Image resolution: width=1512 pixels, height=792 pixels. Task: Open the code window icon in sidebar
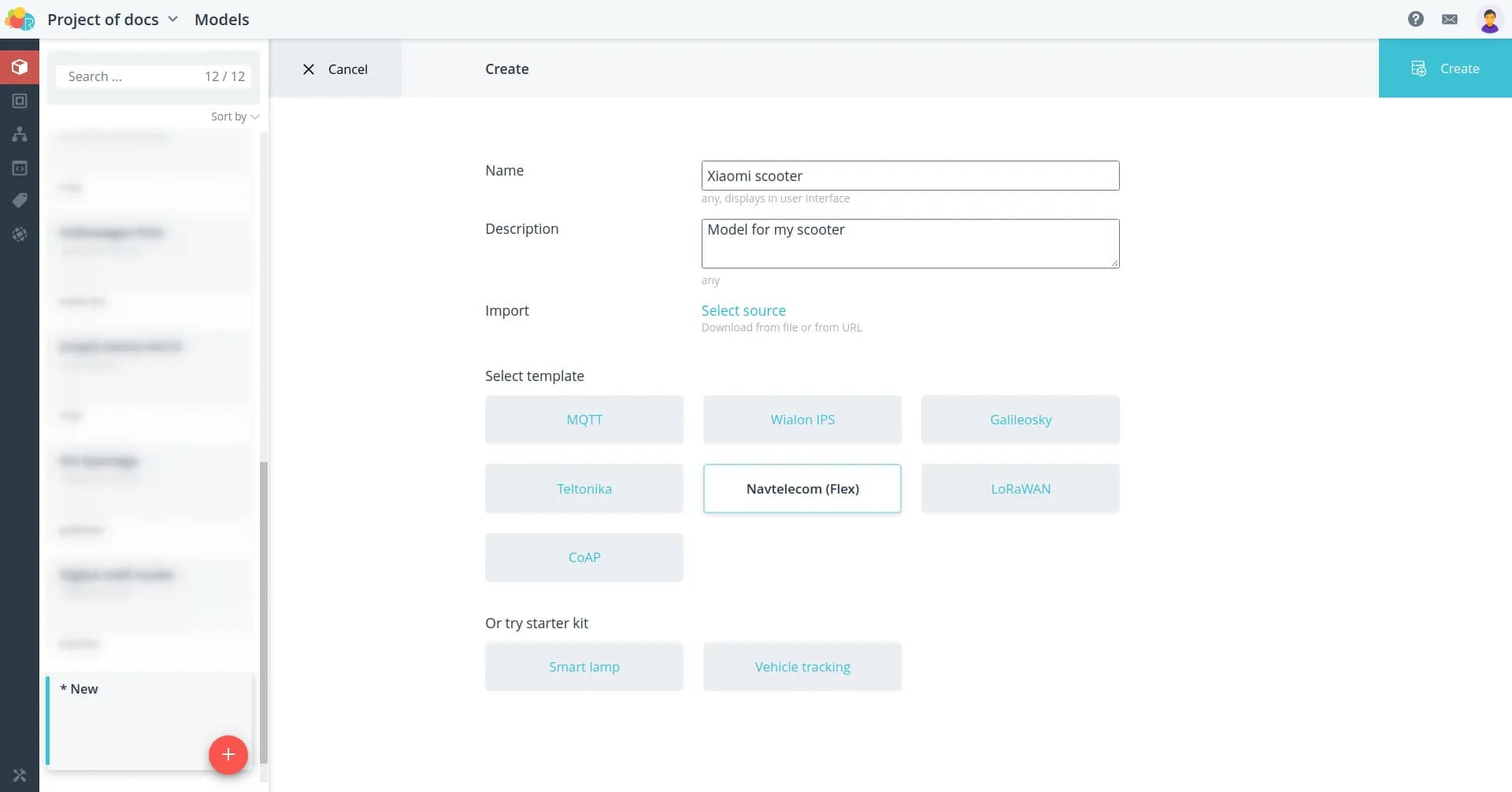[x=20, y=168]
